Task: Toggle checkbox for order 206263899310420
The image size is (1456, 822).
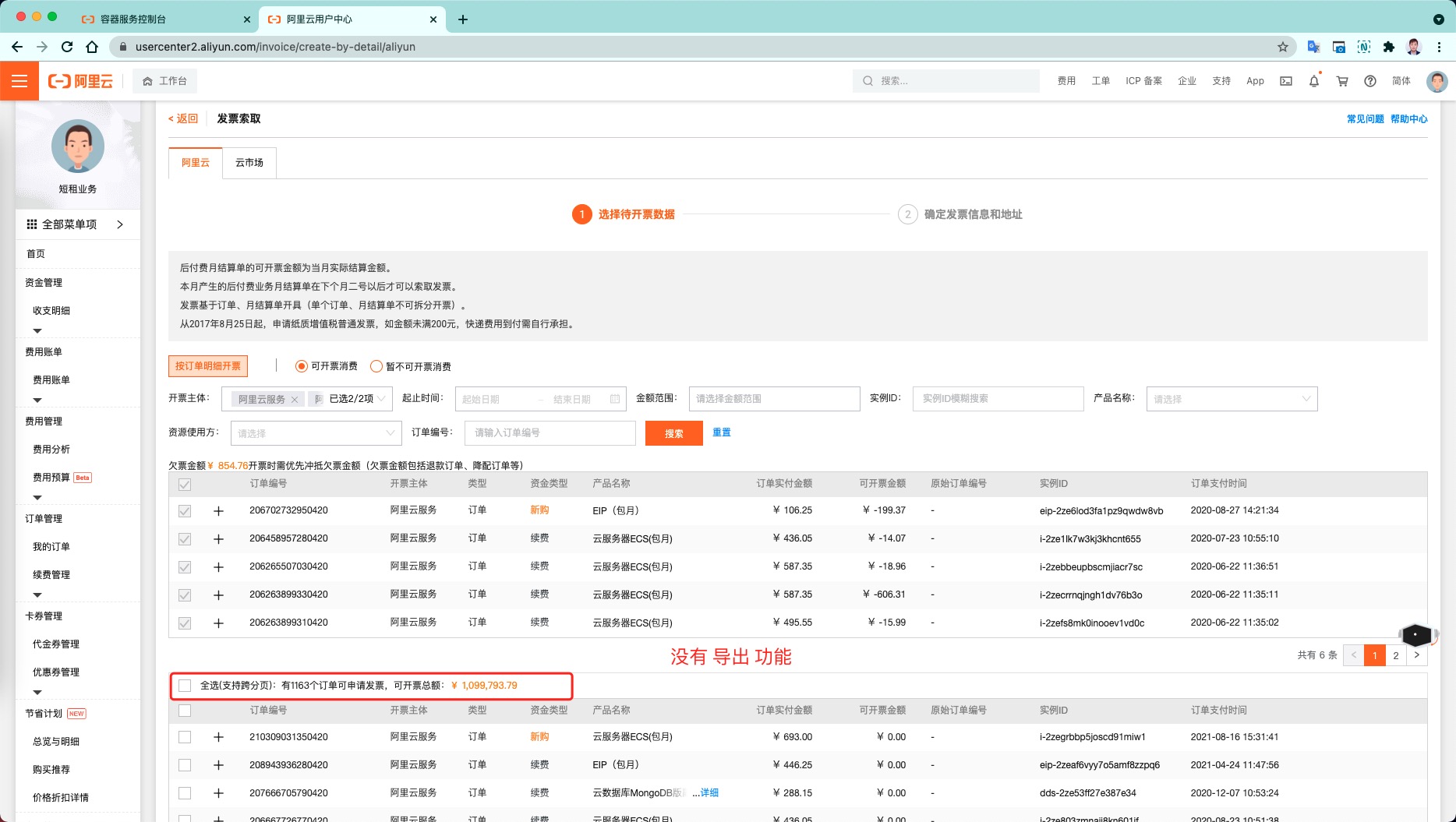Action: tap(185, 623)
